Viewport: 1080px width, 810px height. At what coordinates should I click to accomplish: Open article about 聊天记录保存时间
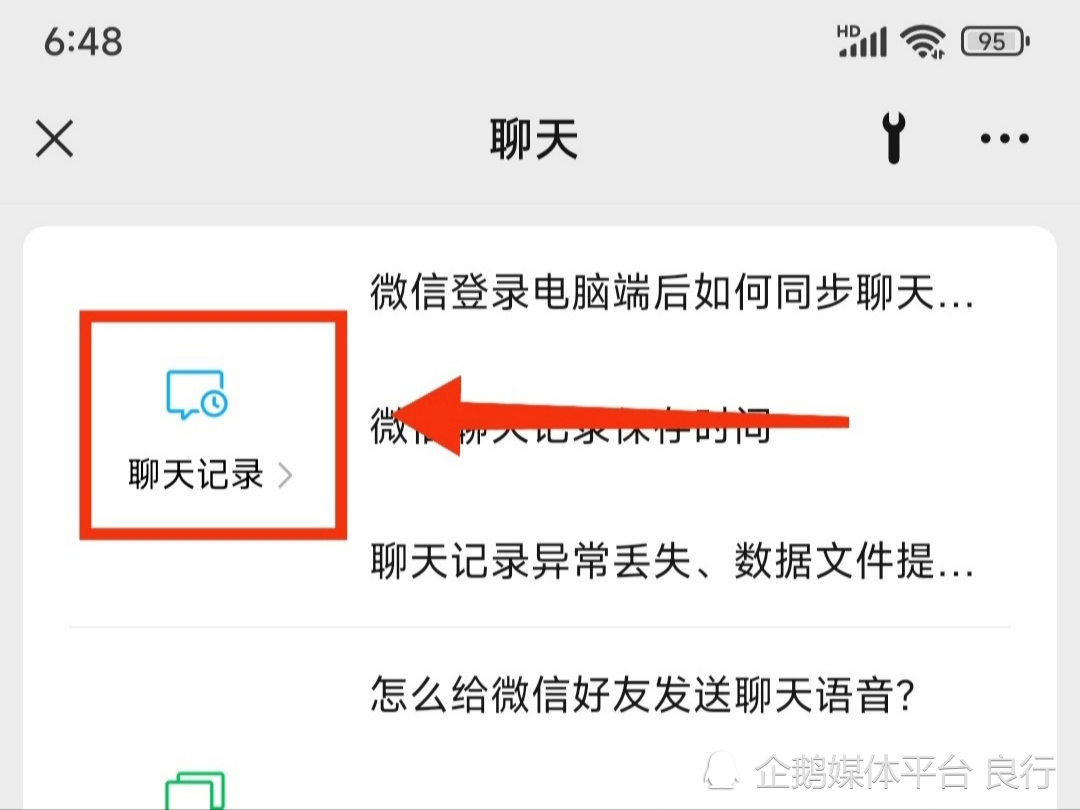[x=570, y=426]
